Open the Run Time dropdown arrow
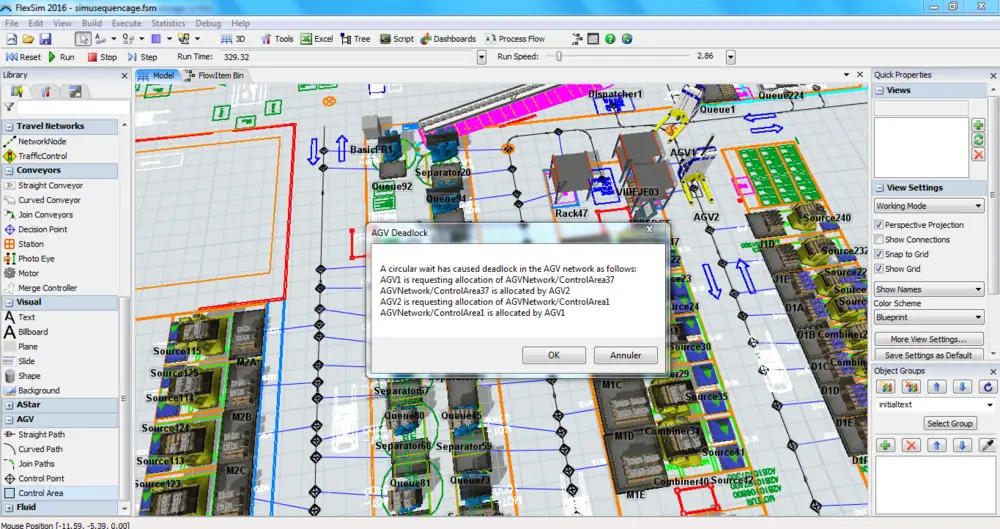This screenshot has height=529, width=1000. click(482, 57)
